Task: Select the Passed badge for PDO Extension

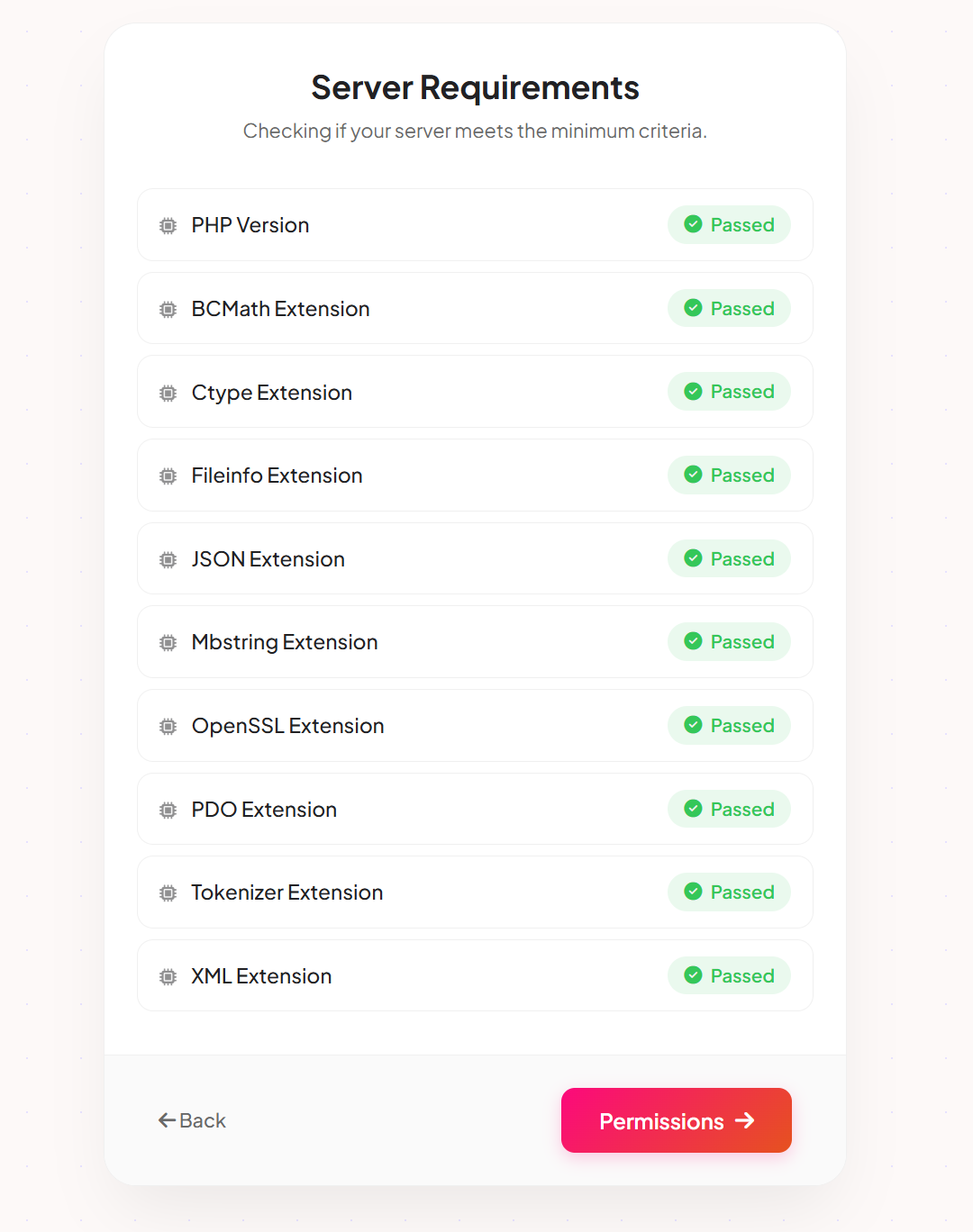Action: pyautogui.click(x=729, y=809)
